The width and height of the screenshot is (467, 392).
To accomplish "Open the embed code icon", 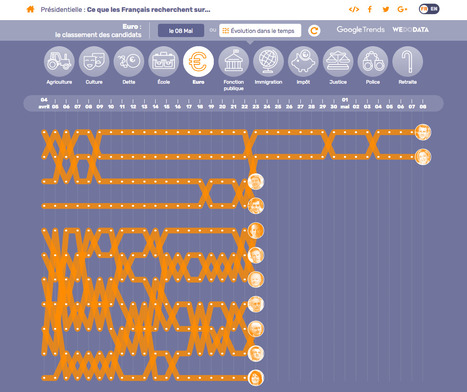I will click(x=354, y=9).
